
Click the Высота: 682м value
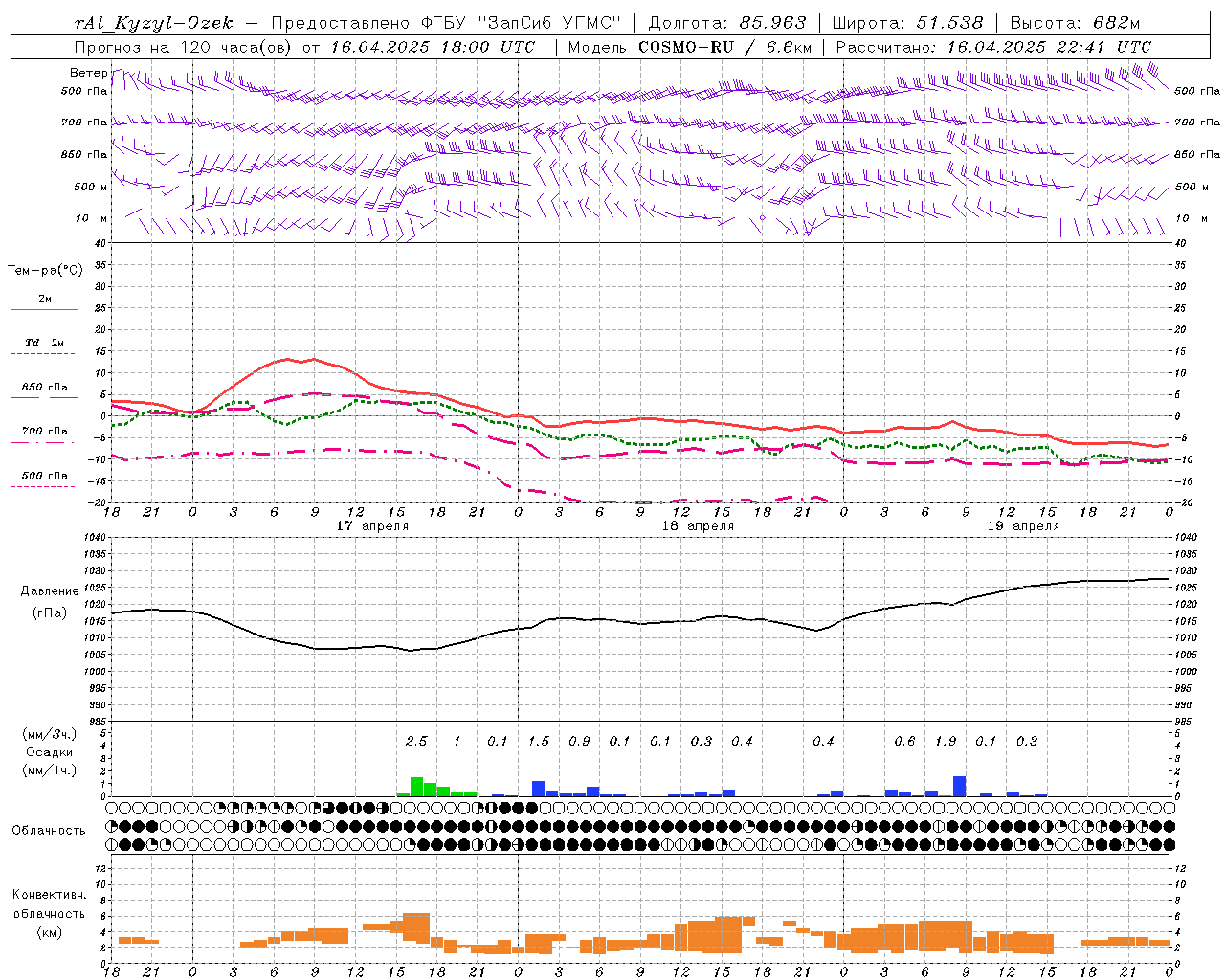tap(1075, 23)
